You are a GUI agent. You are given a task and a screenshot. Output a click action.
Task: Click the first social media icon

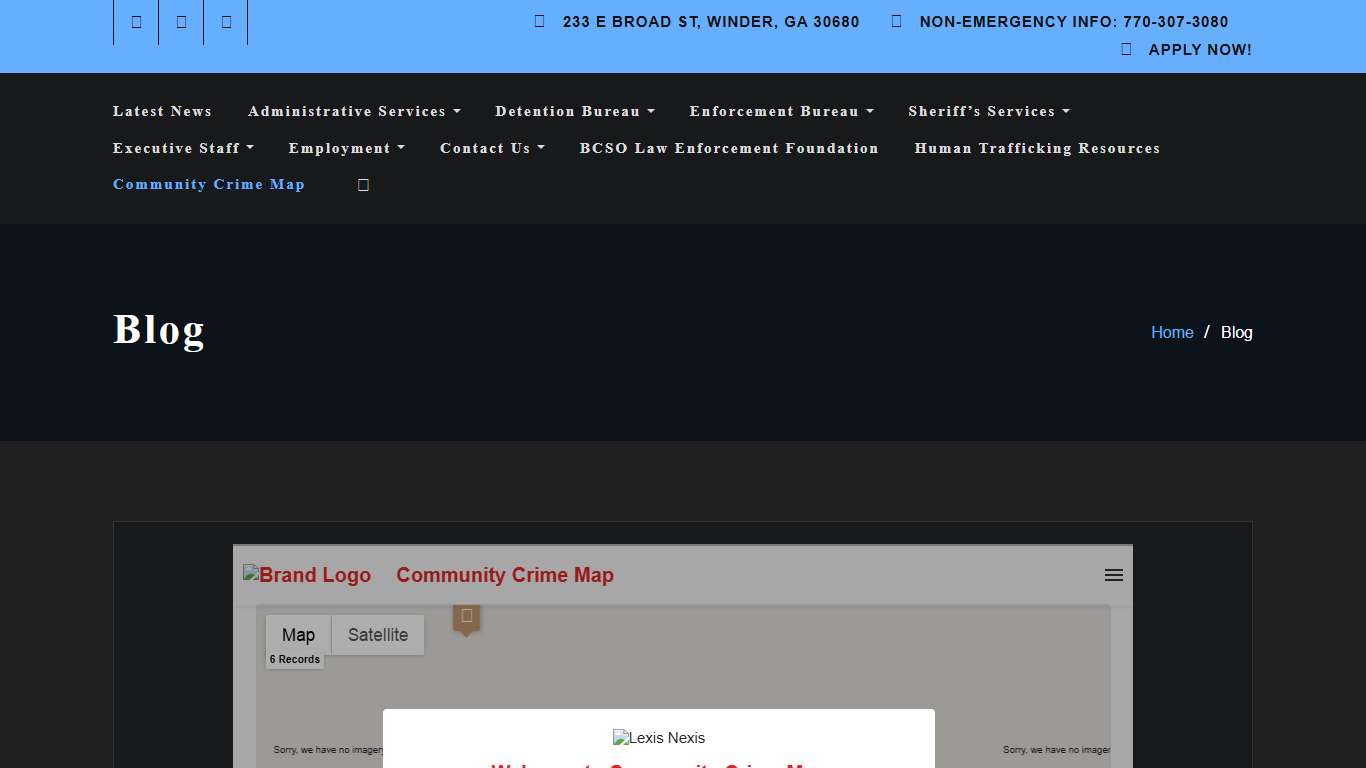134,21
